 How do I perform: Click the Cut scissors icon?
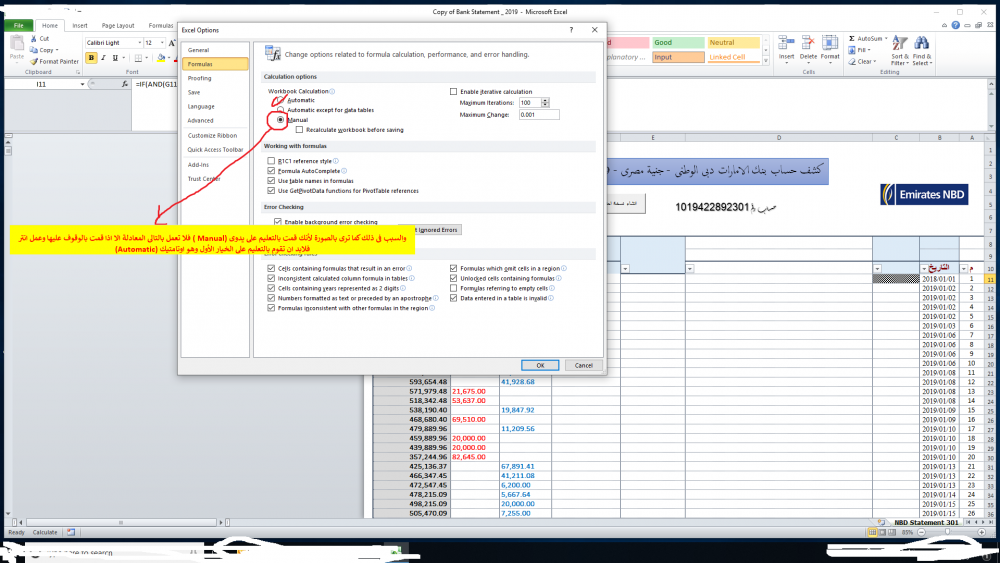tap(34, 39)
